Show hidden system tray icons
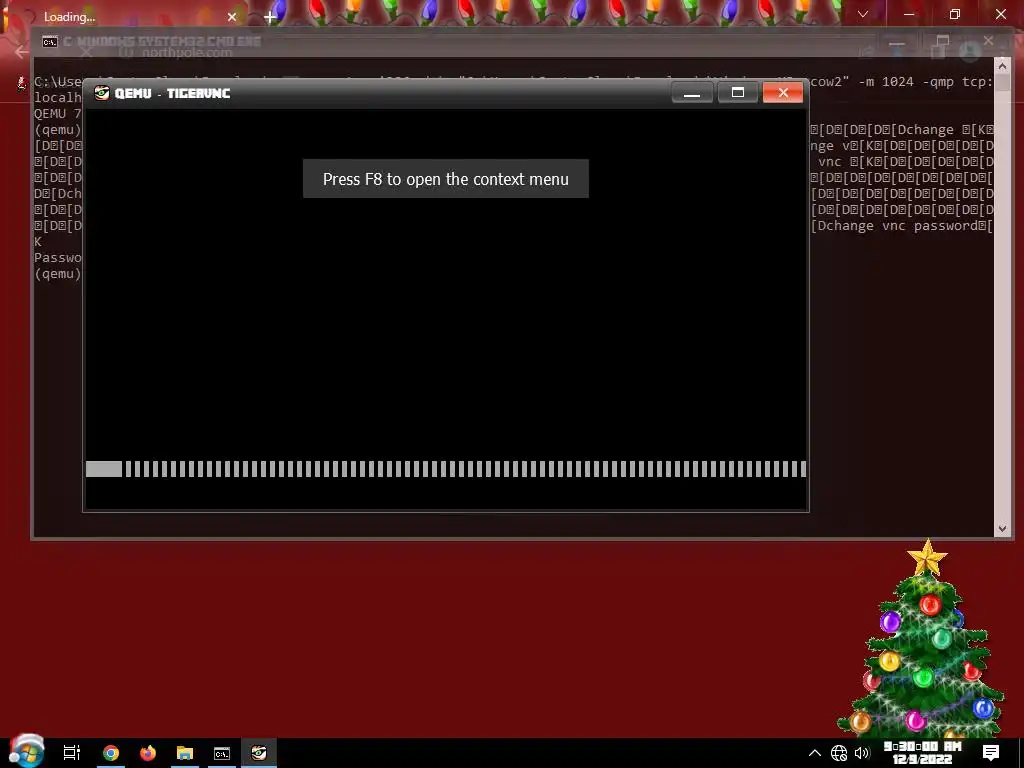 click(814, 753)
